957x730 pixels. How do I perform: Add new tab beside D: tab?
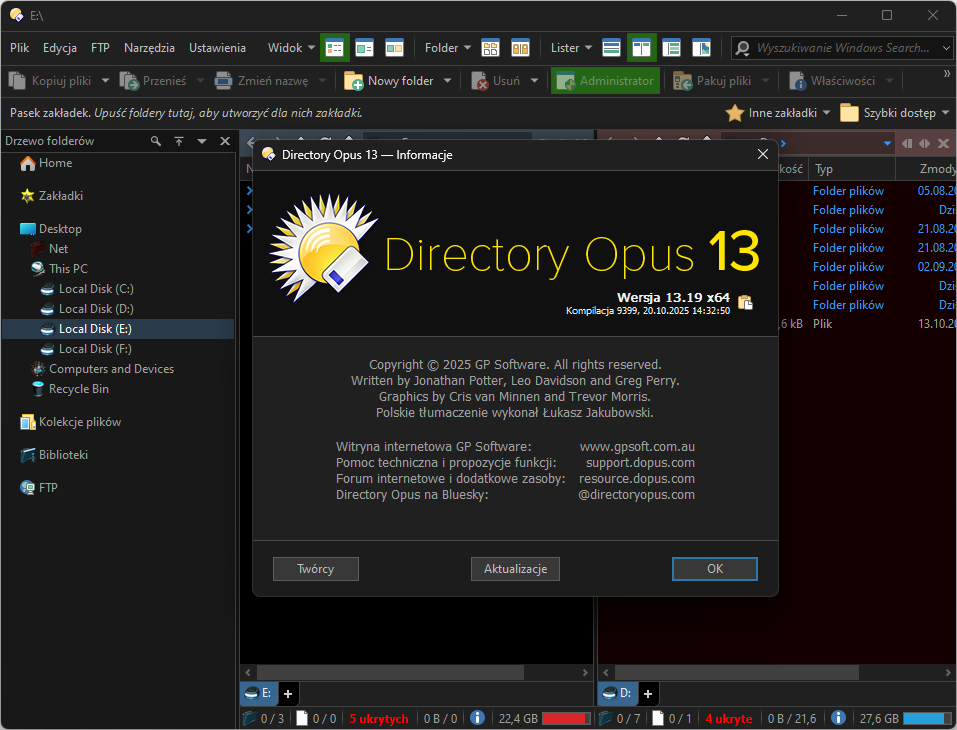(648, 694)
